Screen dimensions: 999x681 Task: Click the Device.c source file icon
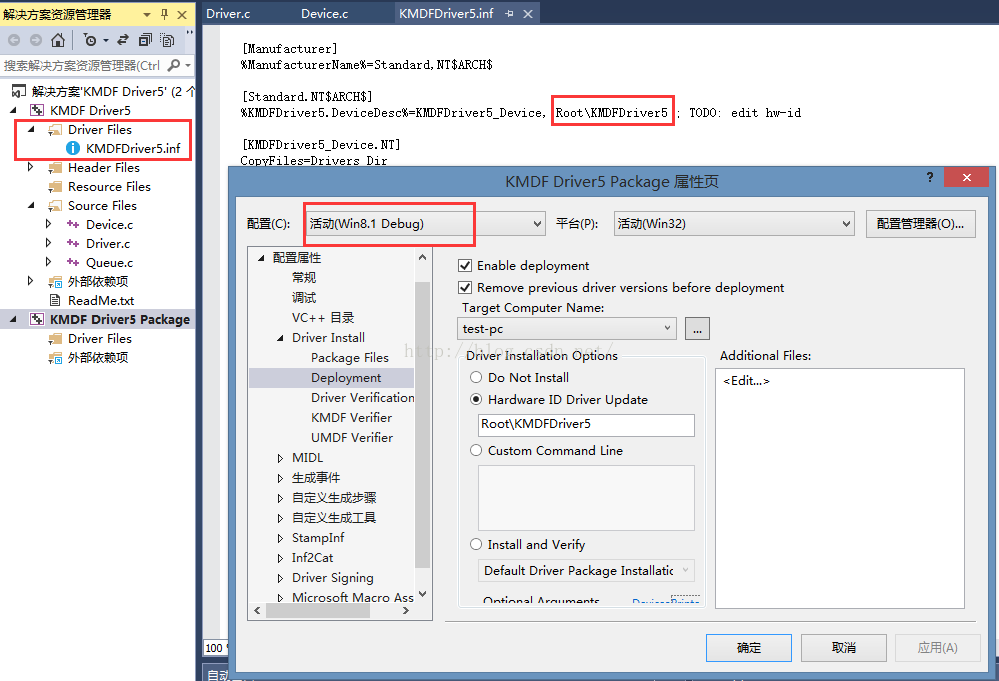pyautogui.click(x=73, y=224)
